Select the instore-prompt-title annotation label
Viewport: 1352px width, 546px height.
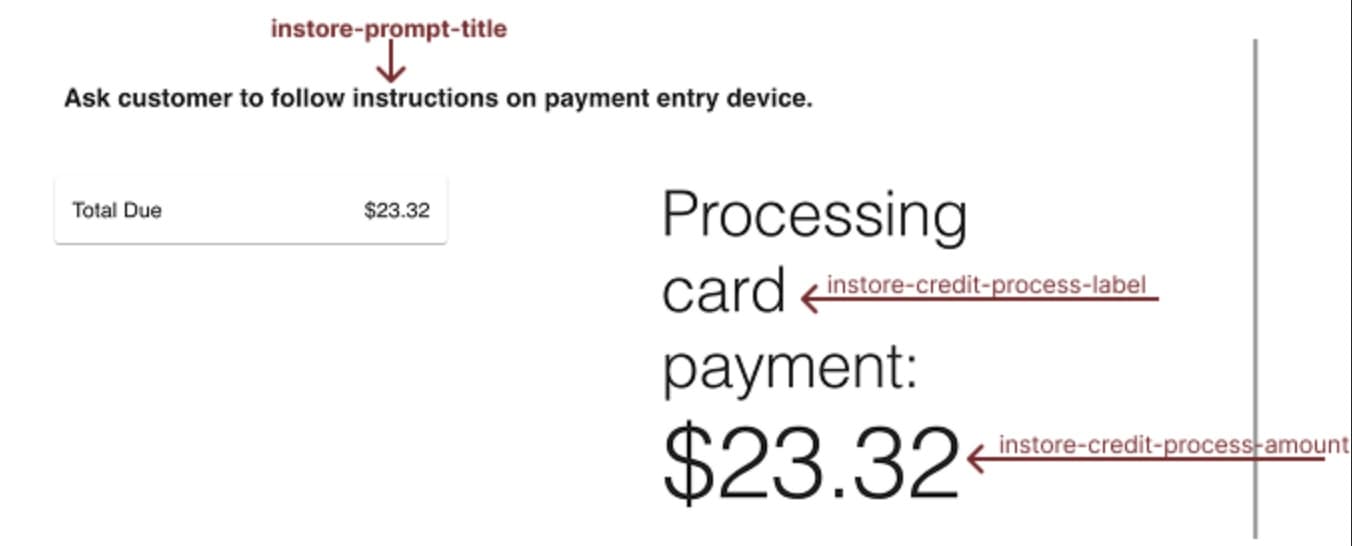(389, 30)
